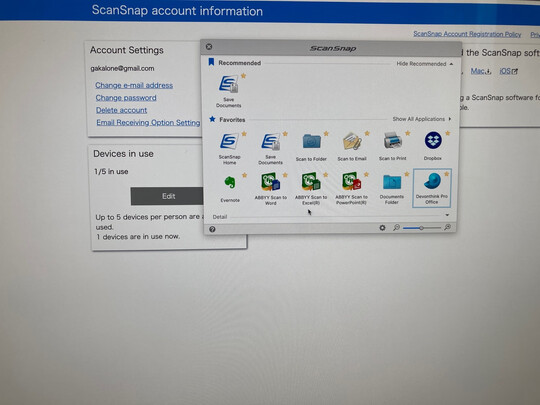Select the Evernote elephant icon

[x=230, y=183]
